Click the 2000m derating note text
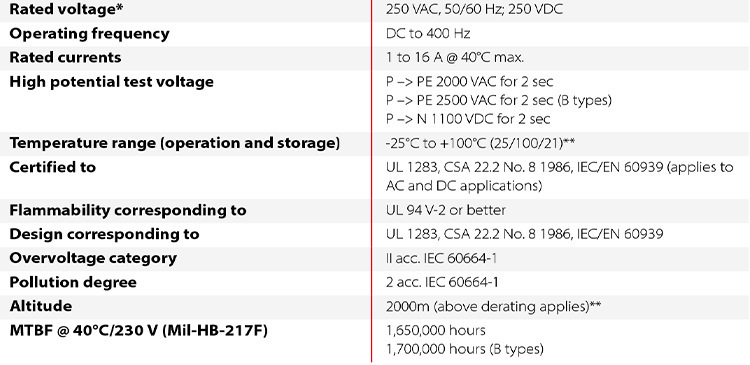This screenshot has width=750, height=365. click(493, 306)
